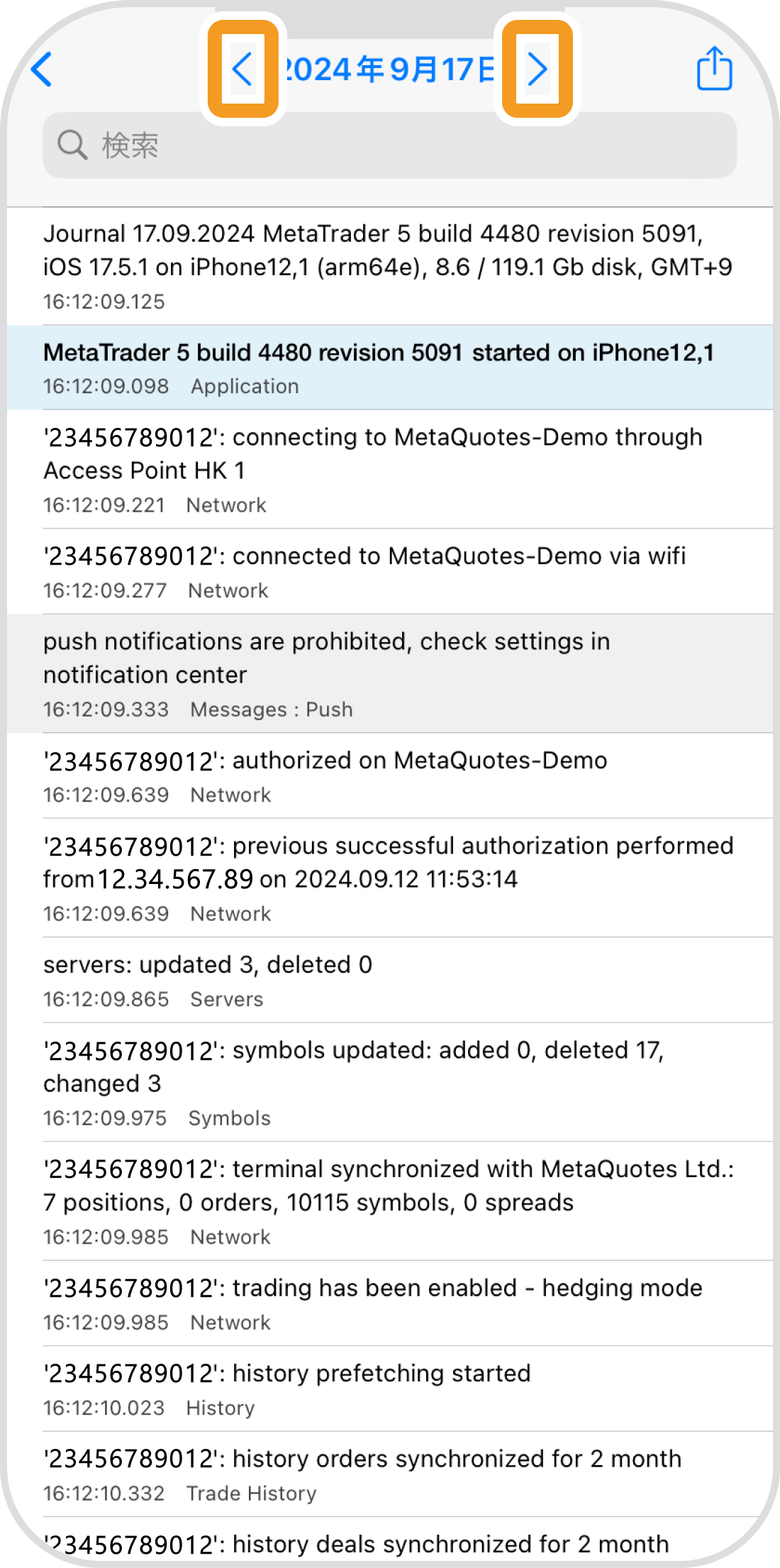This screenshot has width=780, height=1568.
Task: Show previous day's journal with left chevron
Action: pos(243,70)
